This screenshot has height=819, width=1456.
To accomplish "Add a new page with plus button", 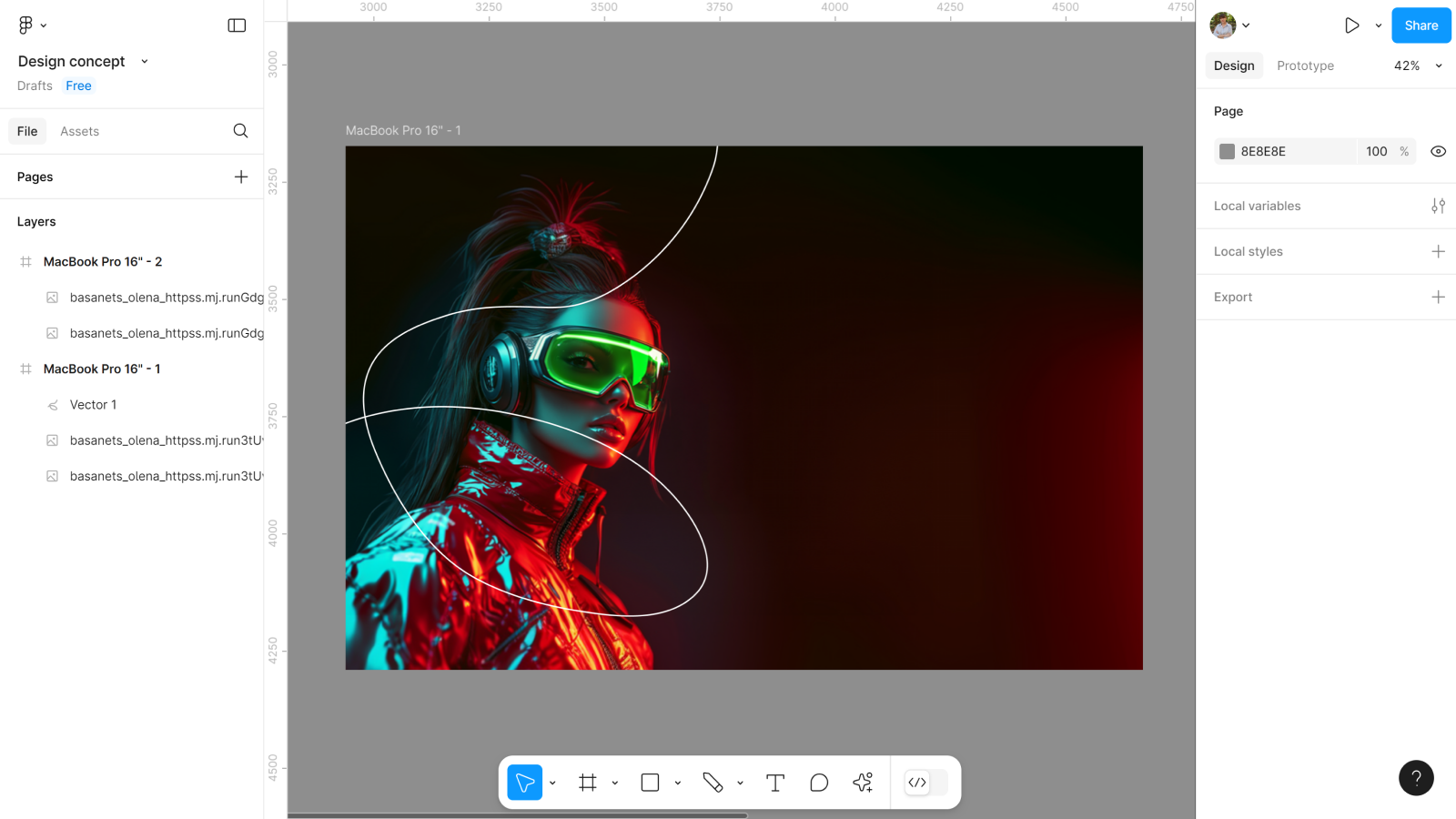I will pos(241,177).
